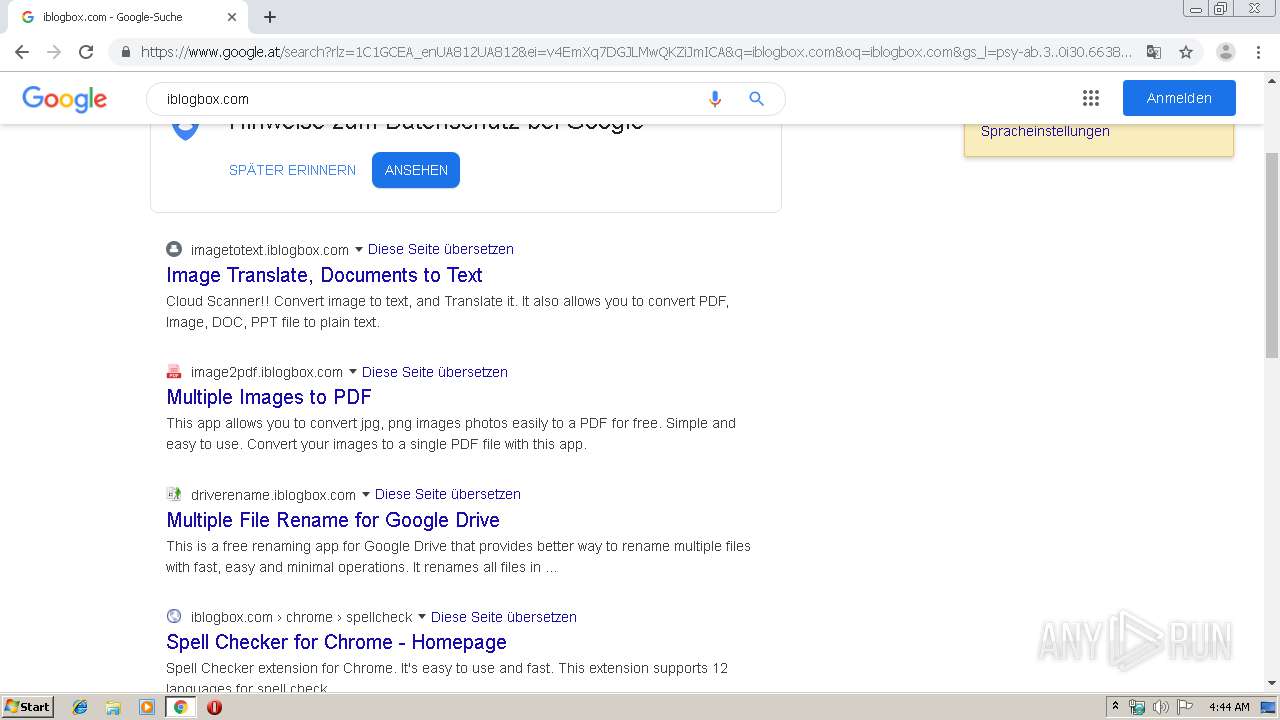The height and width of the screenshot is (720, 1280).
Task: Click the image2pdf PDF favicon
Action: point(174,372)
